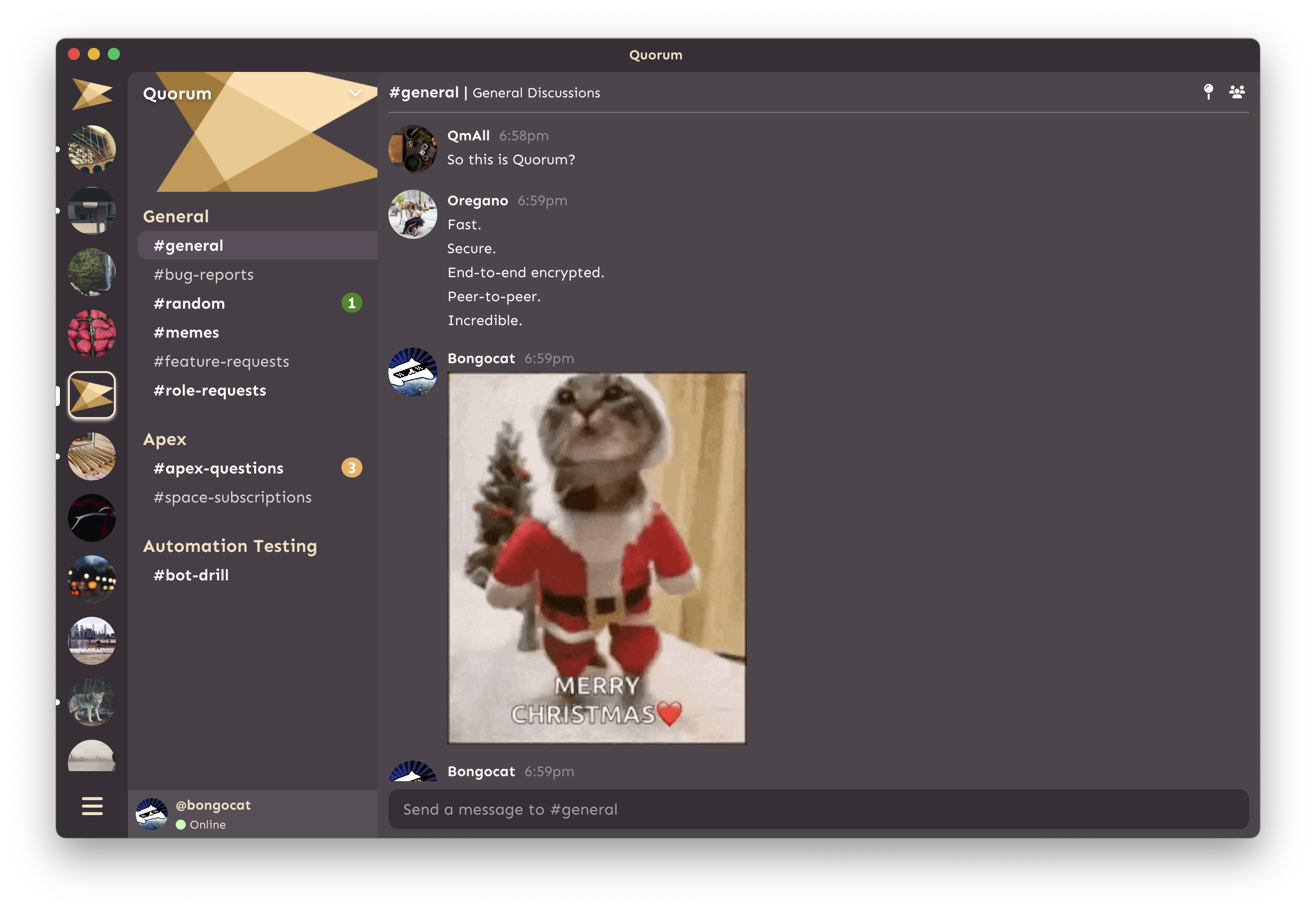Expand the Quorum space dropdown chevron

(355, 93)
